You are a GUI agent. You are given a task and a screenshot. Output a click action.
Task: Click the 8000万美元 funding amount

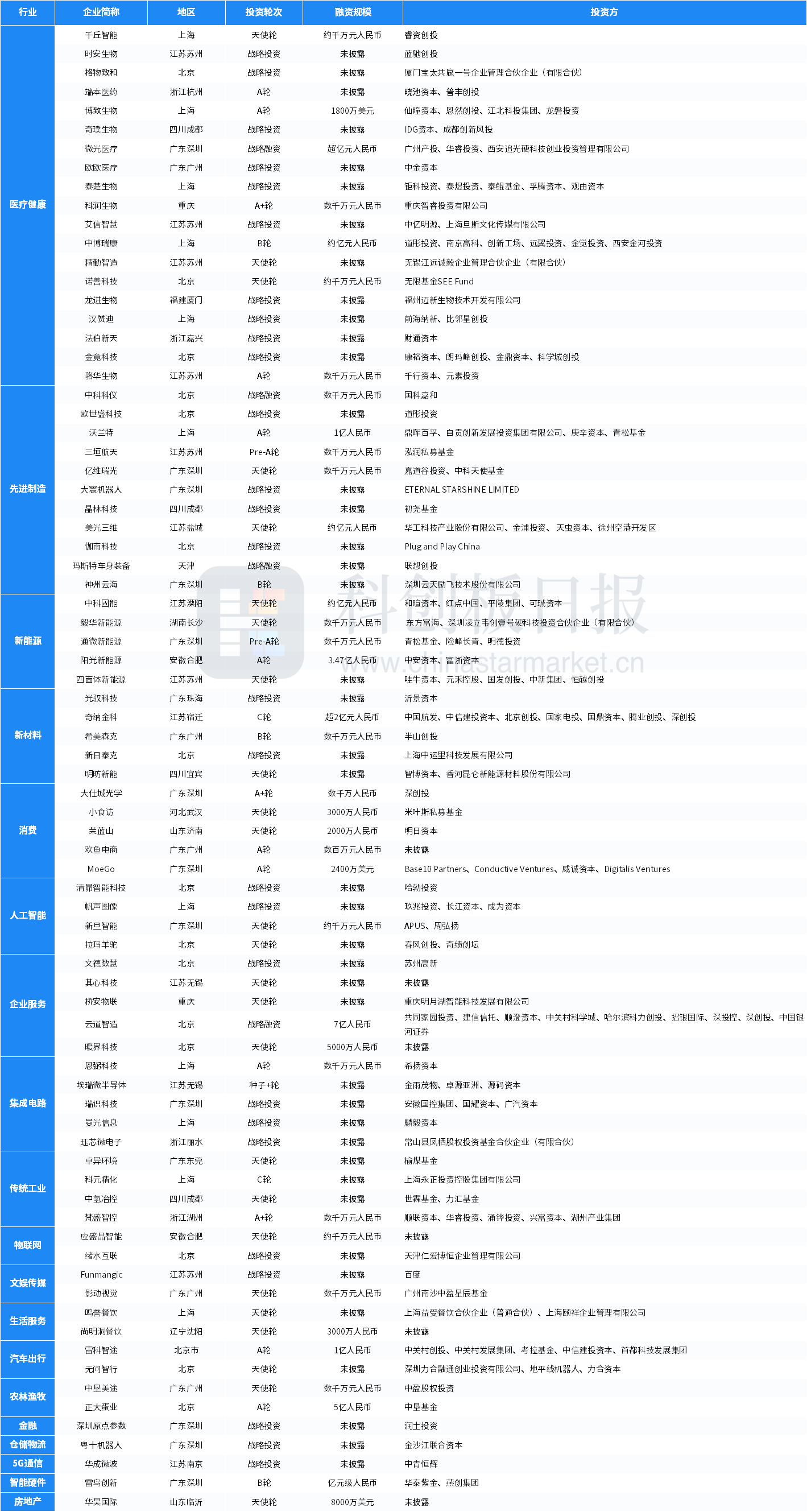(352, 1502)
